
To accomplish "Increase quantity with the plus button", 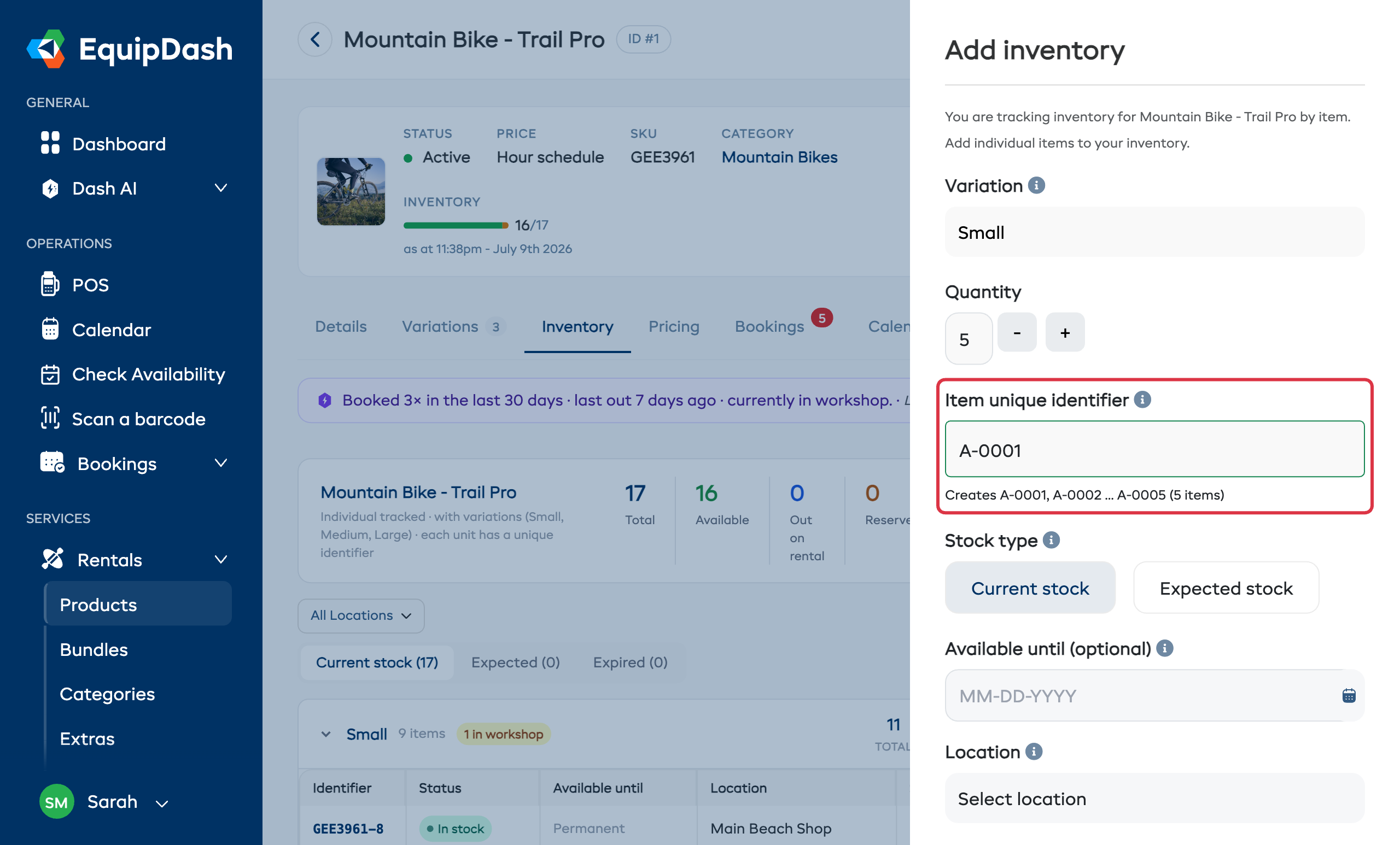I will pyautogui.click(x=1065, y=332).
